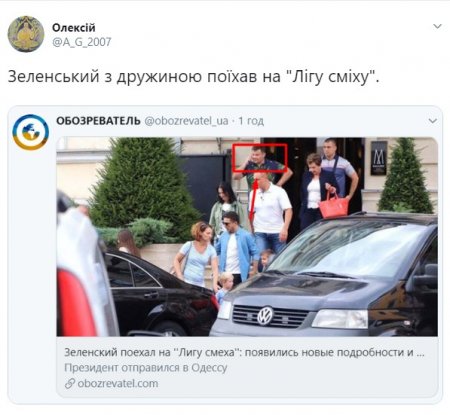This screenshot has width=450, height=415.
Task: Click the @obozrevatel_ua handle
Action: 186,121
